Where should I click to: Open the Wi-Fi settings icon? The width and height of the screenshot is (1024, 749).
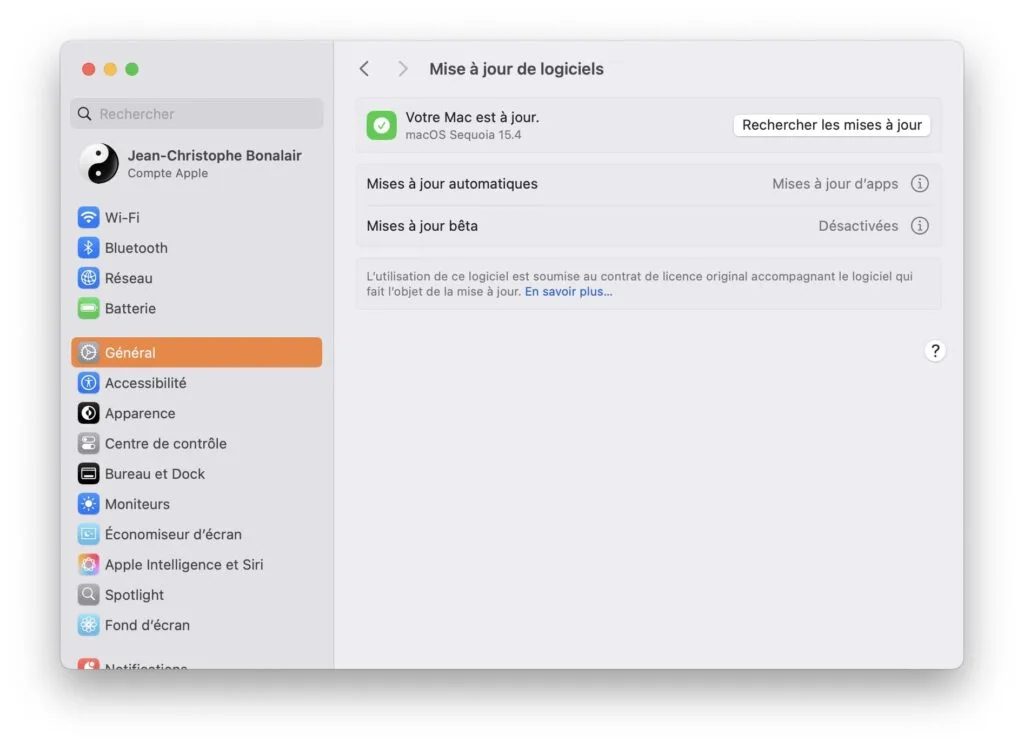pos(89,217)
